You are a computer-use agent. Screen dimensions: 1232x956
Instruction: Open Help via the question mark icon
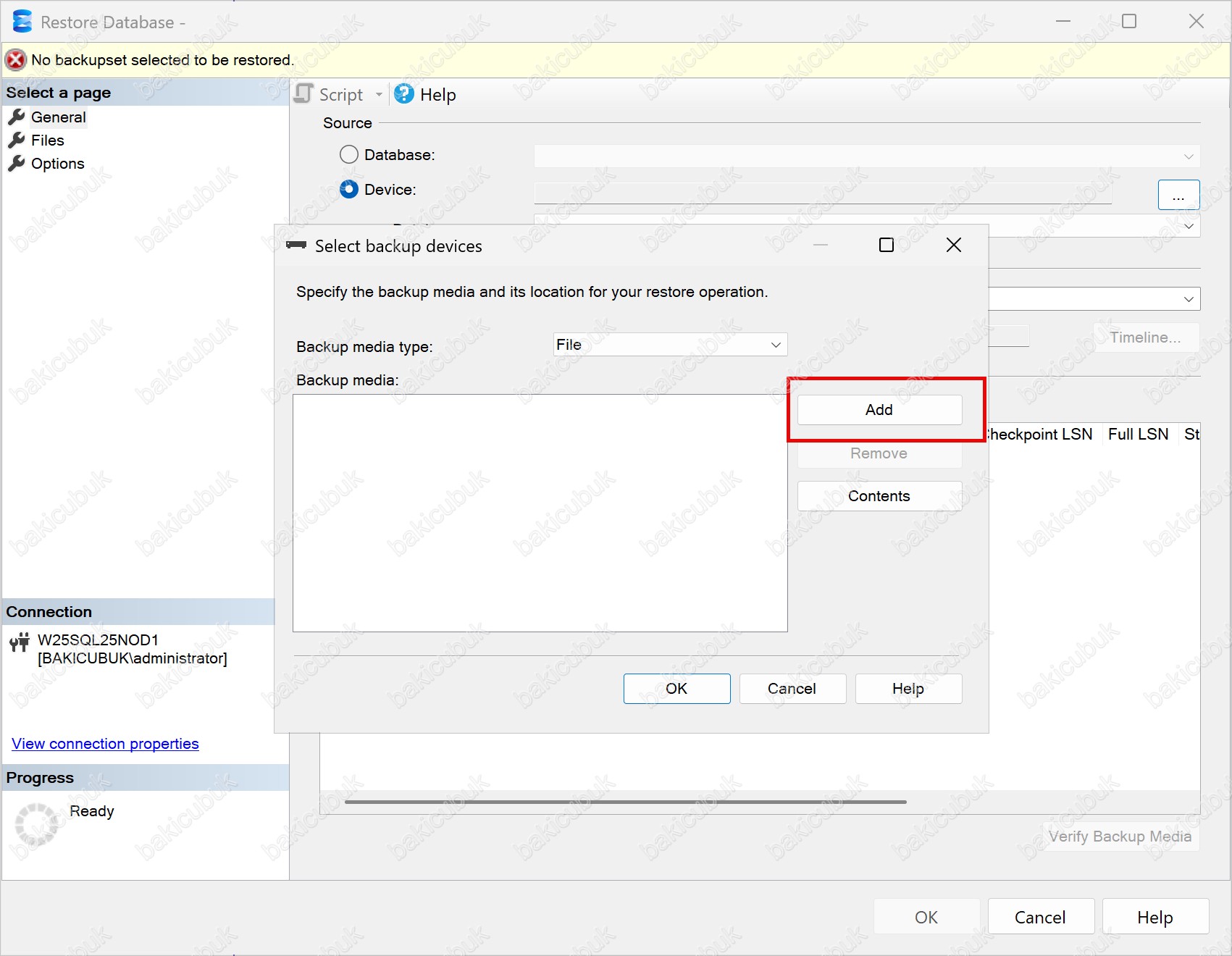tap(404, 94)
